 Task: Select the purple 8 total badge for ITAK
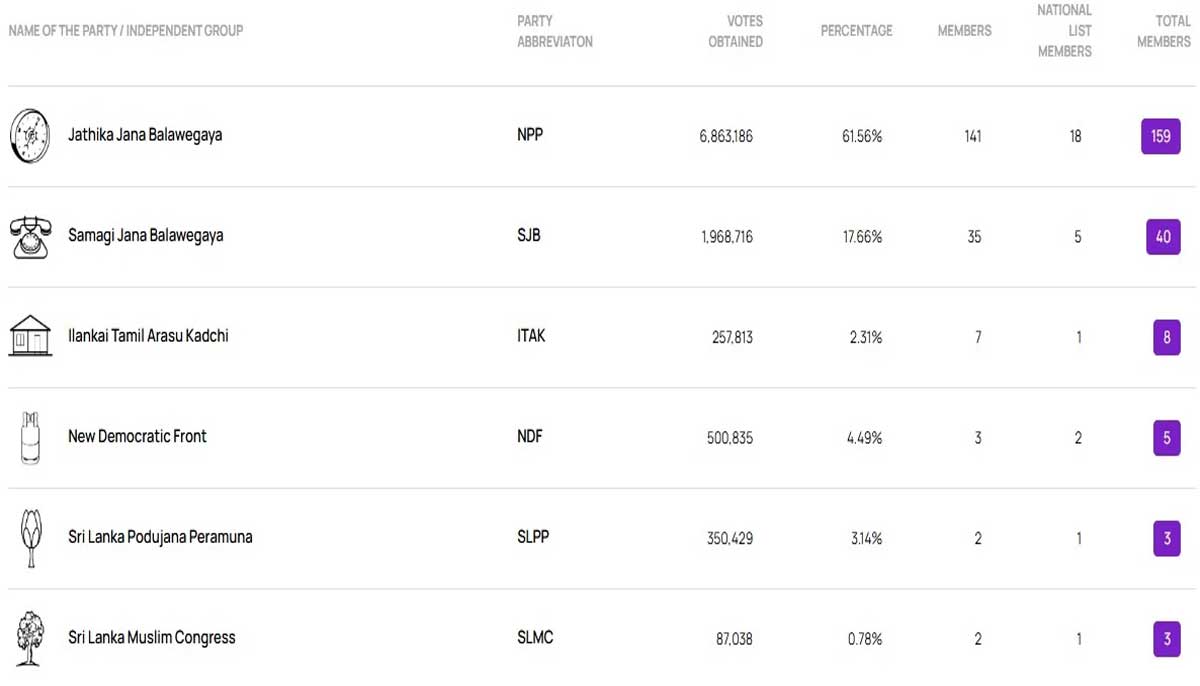1166,338
